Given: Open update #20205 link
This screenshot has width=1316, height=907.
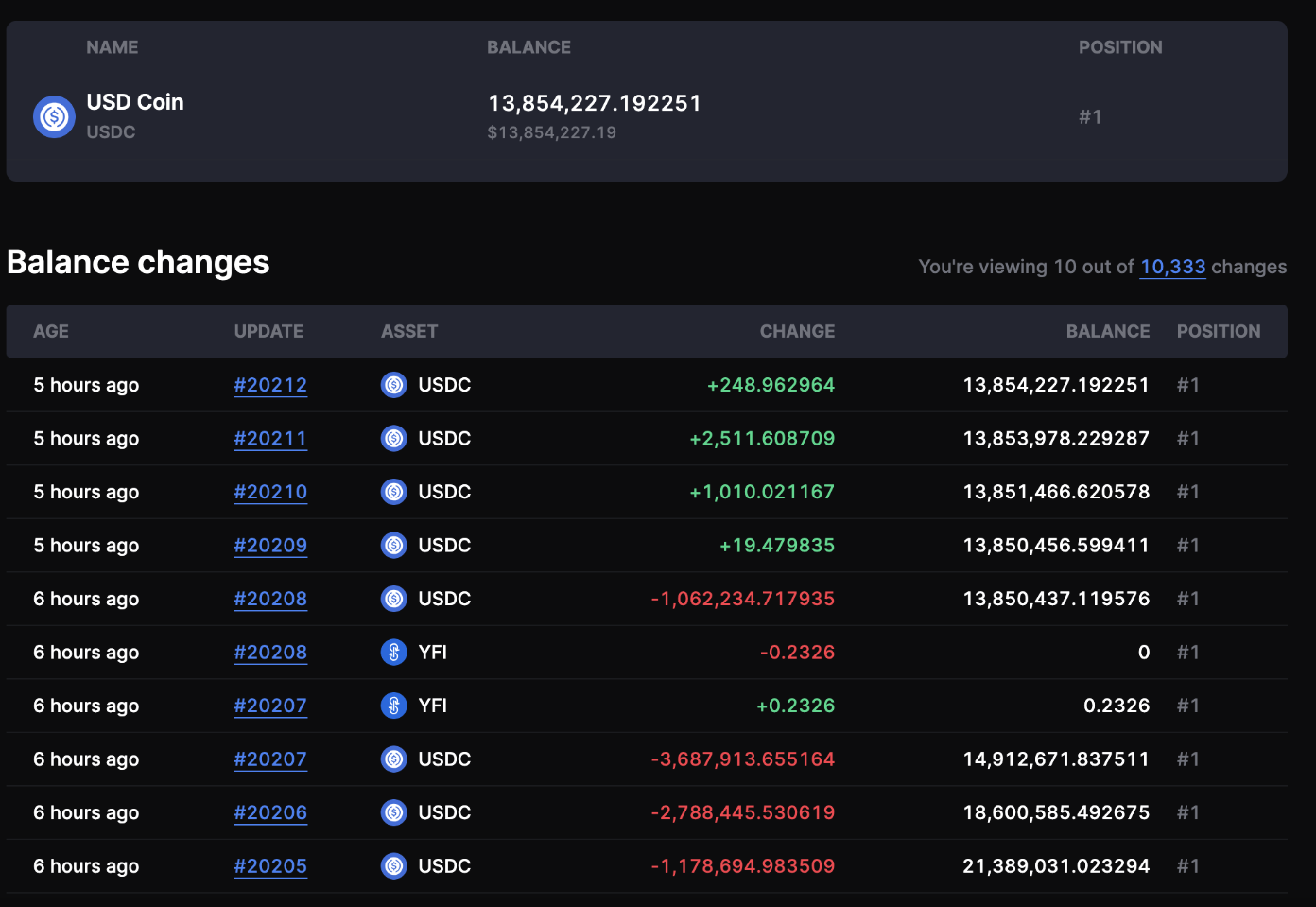Looking at the screenshot, I should pyautogui.click(x=270, y=866).
